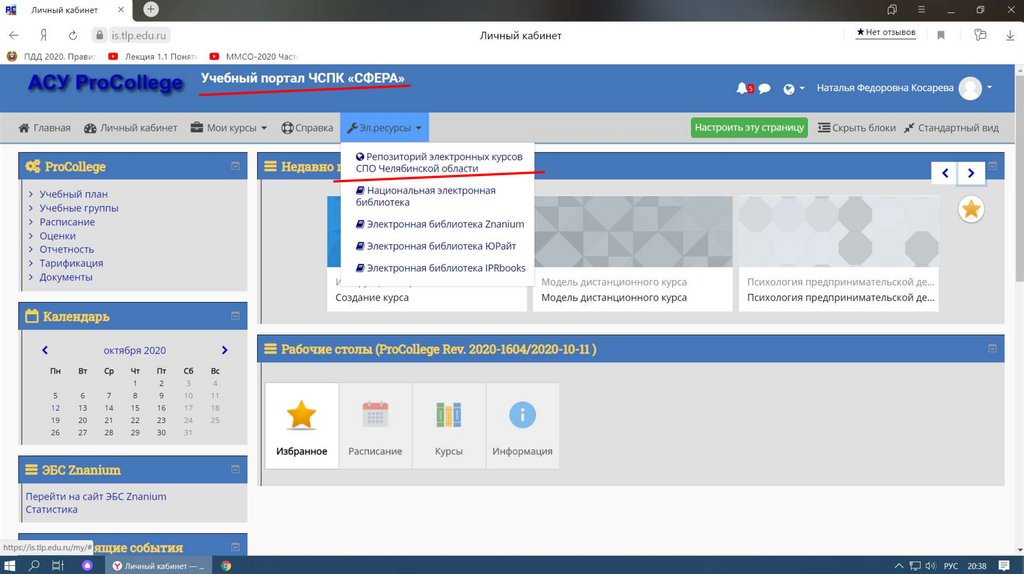The image size is (1024, 574).
Task: Open Документы link
Action: point(65,277)
